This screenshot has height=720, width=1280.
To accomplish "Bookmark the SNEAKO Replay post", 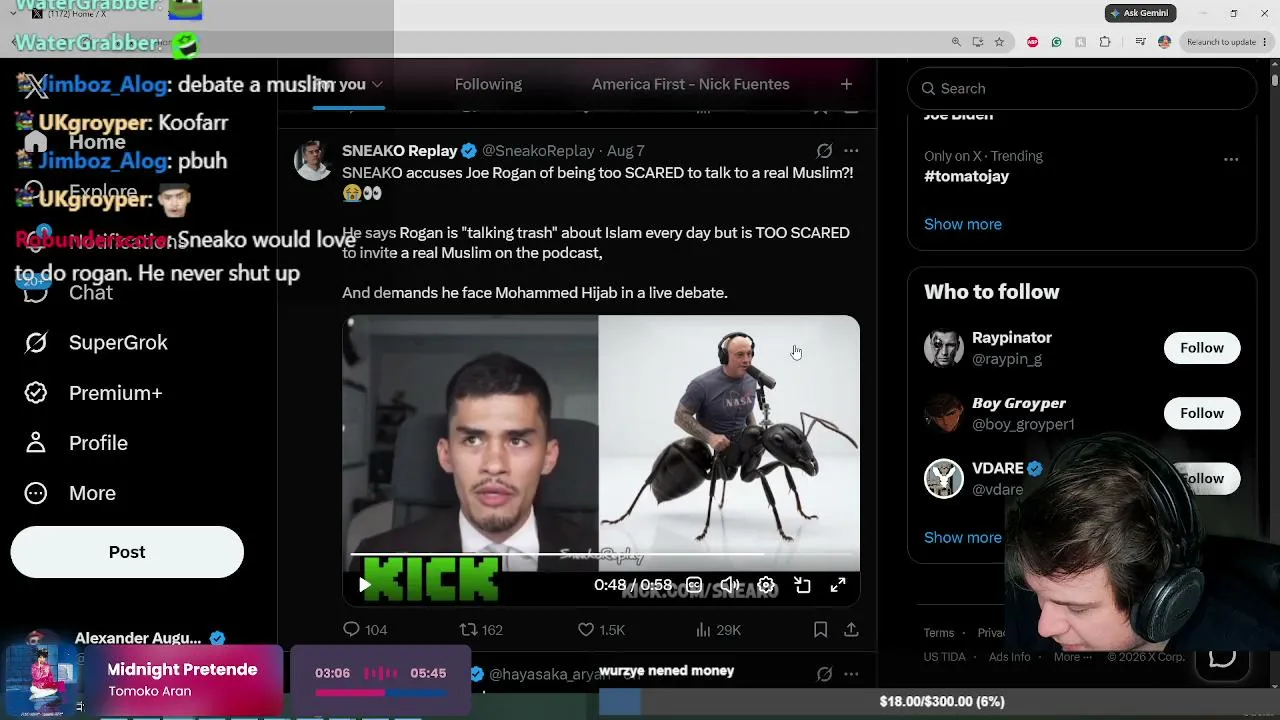I will 820,629.
